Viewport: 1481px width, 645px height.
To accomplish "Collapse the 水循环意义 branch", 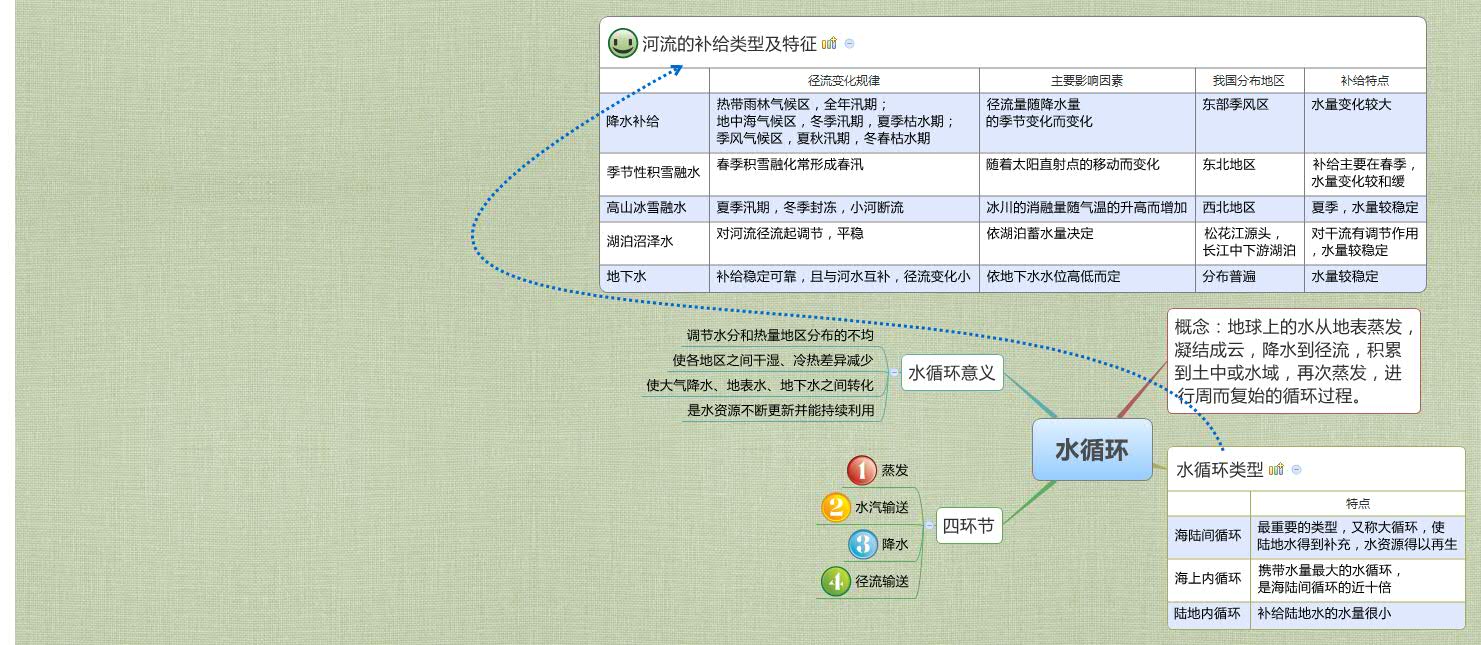I will 893,372.
